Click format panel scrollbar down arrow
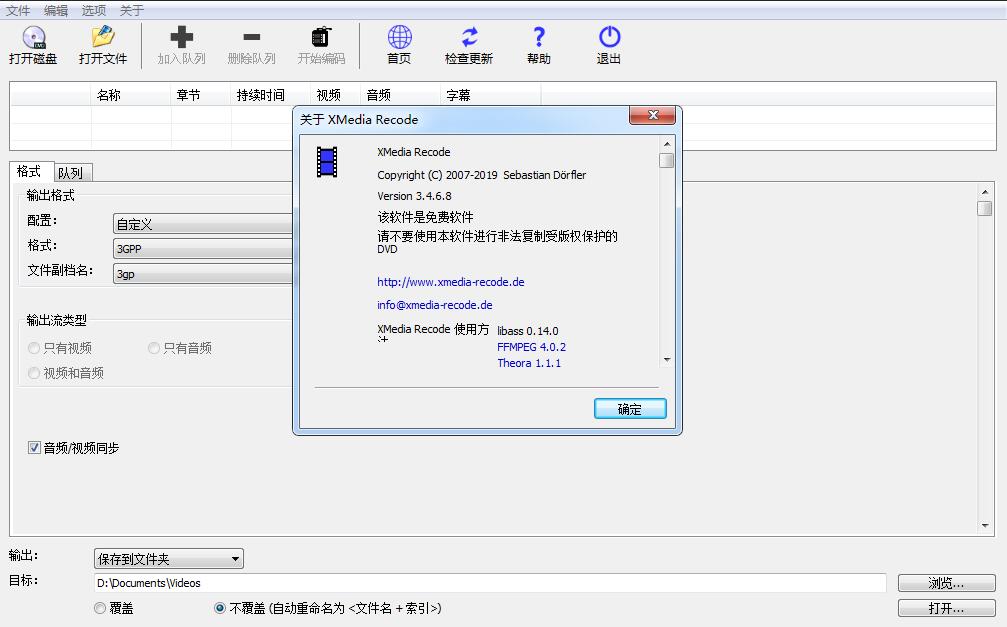The height and width of the screenshot is (627, 1007). pos(985,525)
